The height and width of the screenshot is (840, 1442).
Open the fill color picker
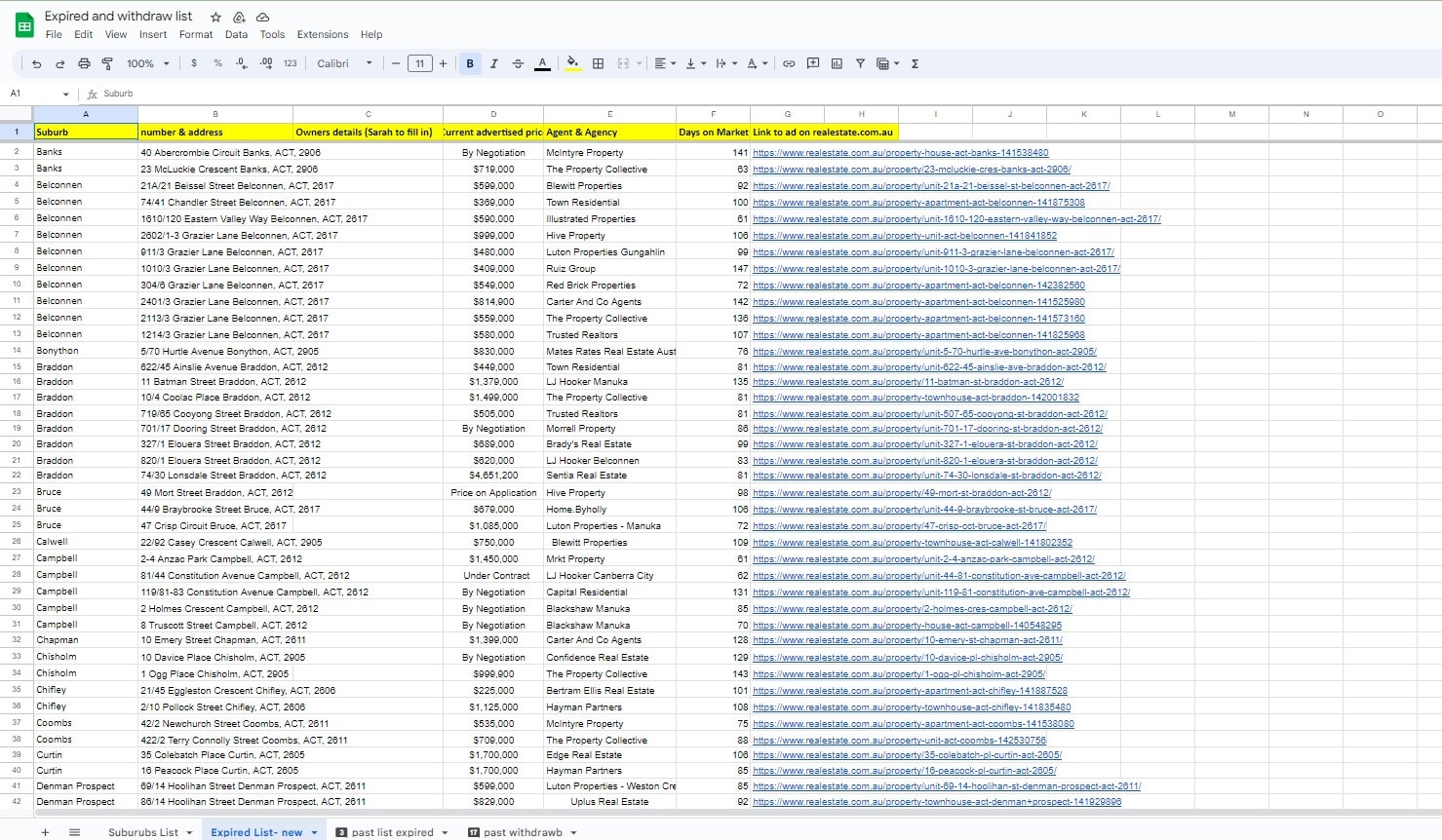(x=573, y=63)
